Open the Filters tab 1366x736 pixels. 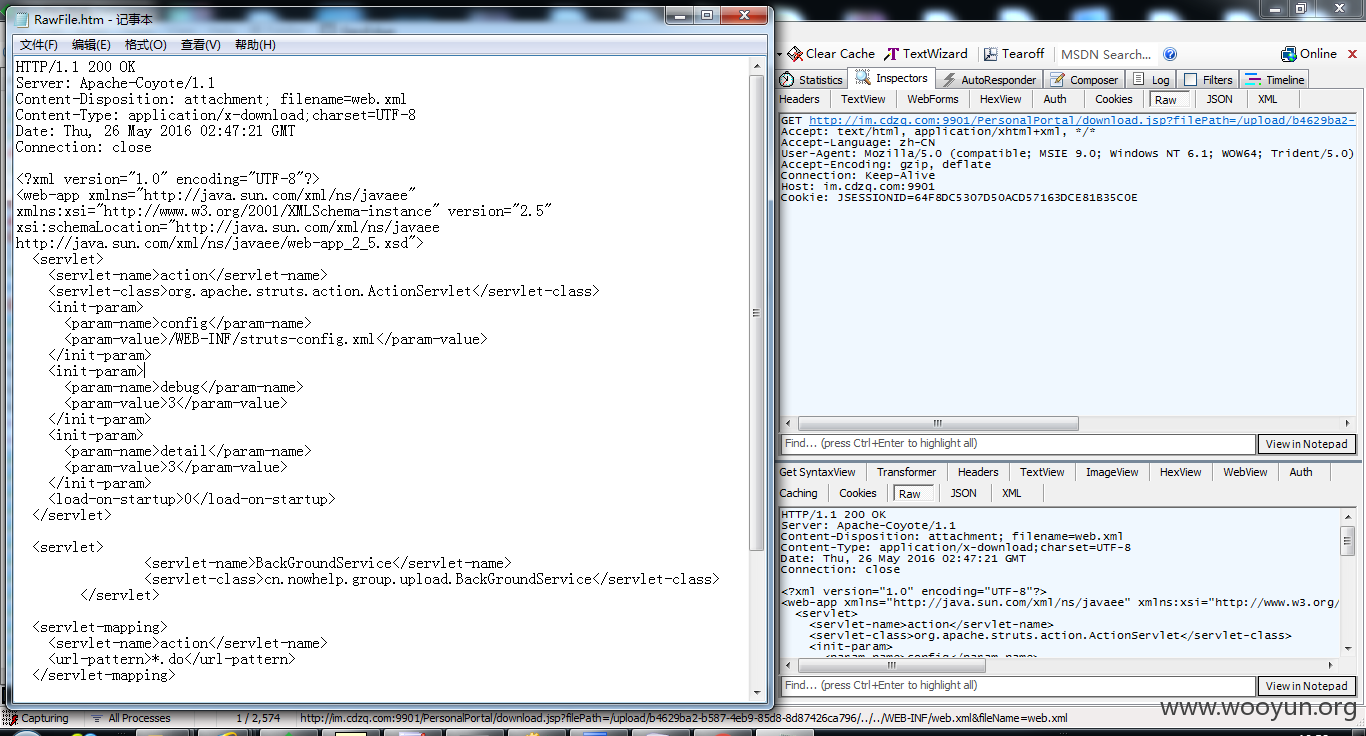(x=1208, y=79)
